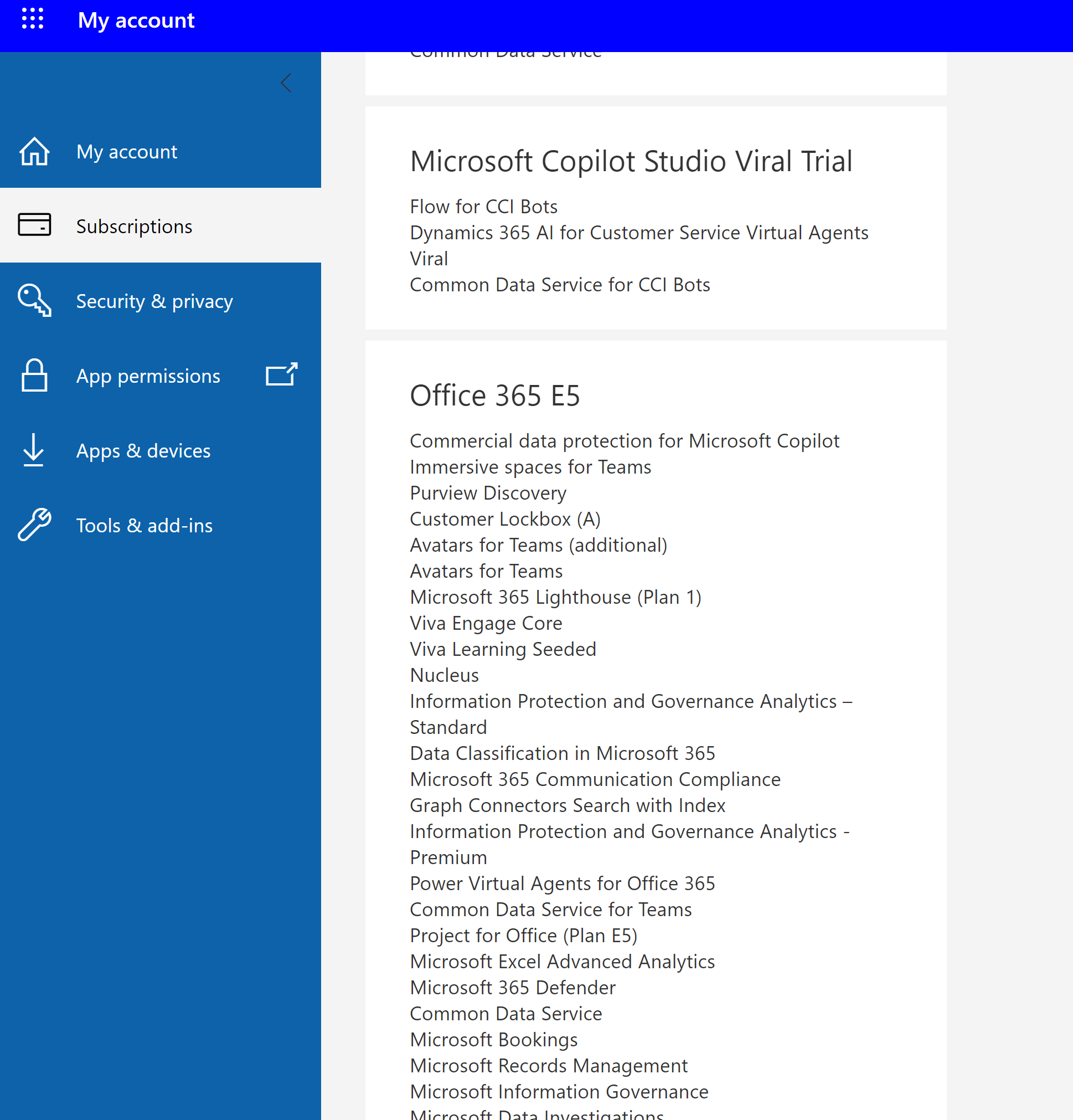
Task: Click Microsoft Information Governance
Action: coord(559,1091)
